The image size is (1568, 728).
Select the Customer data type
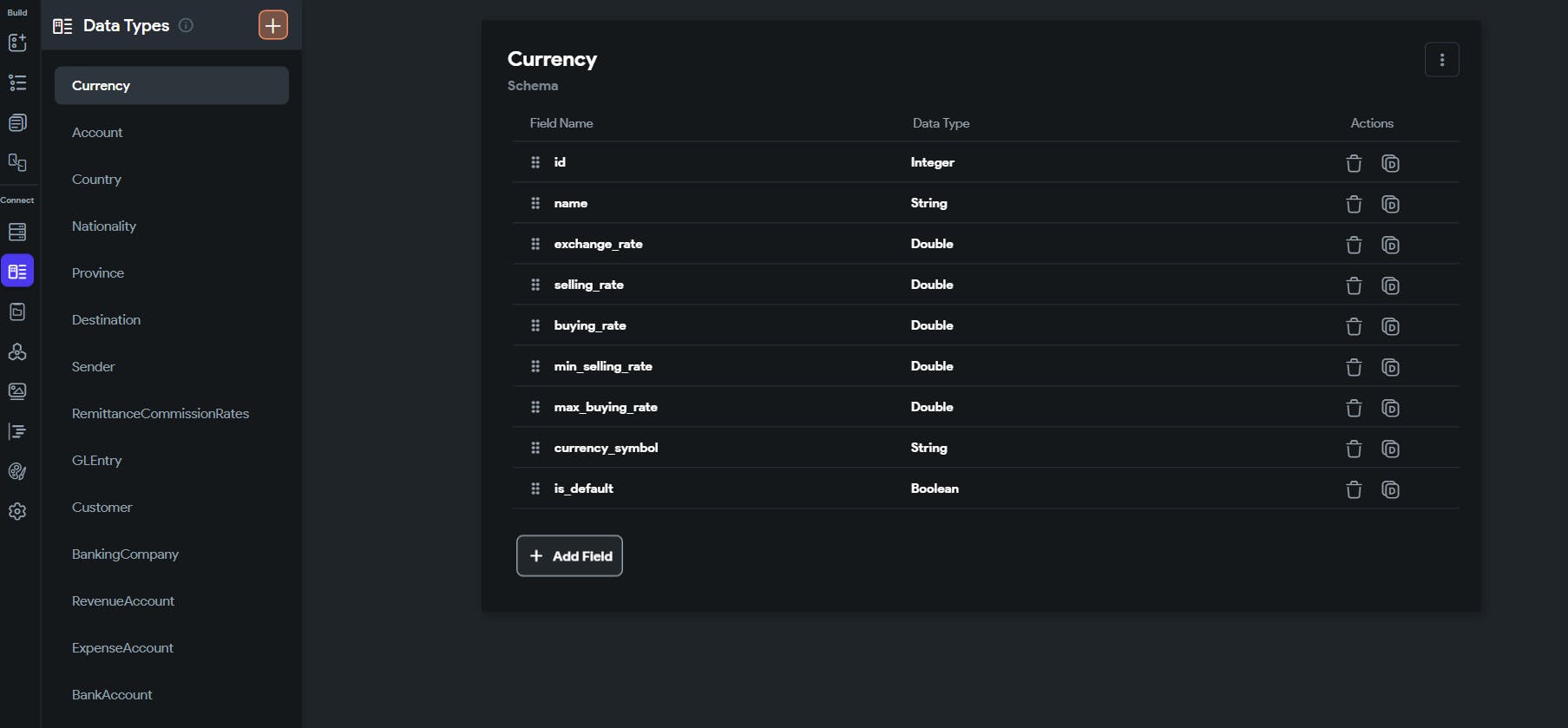coord(102,508)
